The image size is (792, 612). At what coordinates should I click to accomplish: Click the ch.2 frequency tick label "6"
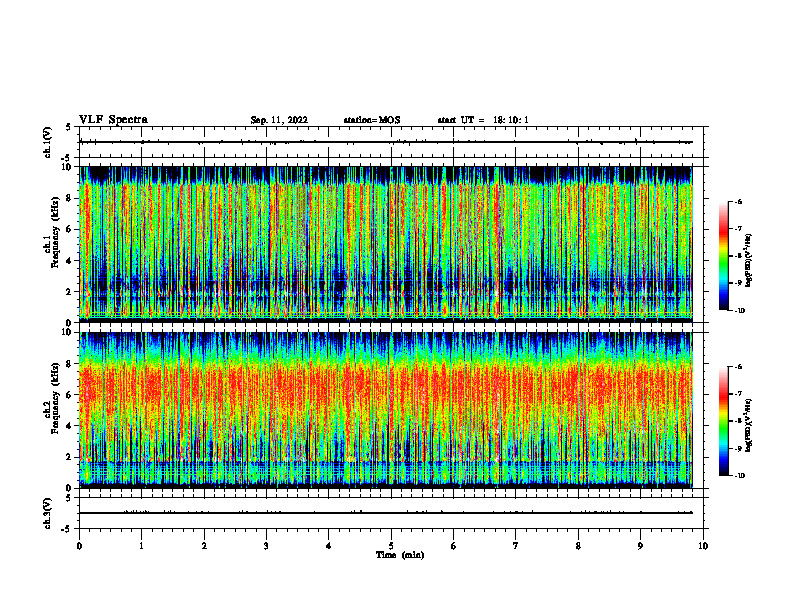click(x=70, y=395)
